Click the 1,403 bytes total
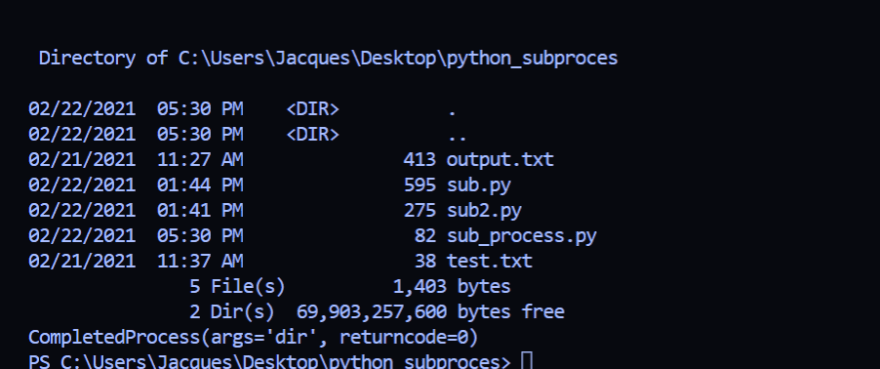880x369 pixels. (452, 287)
